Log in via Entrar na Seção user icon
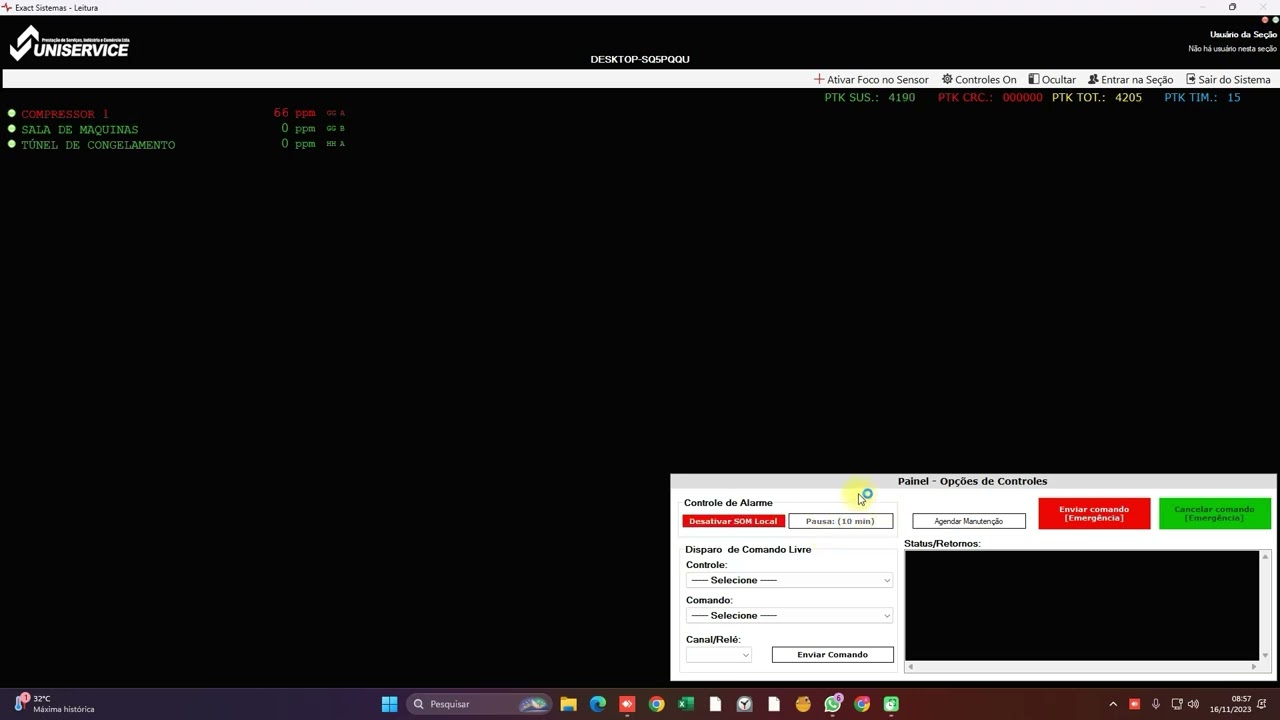1280x720 pixels. pos(1093,79)
